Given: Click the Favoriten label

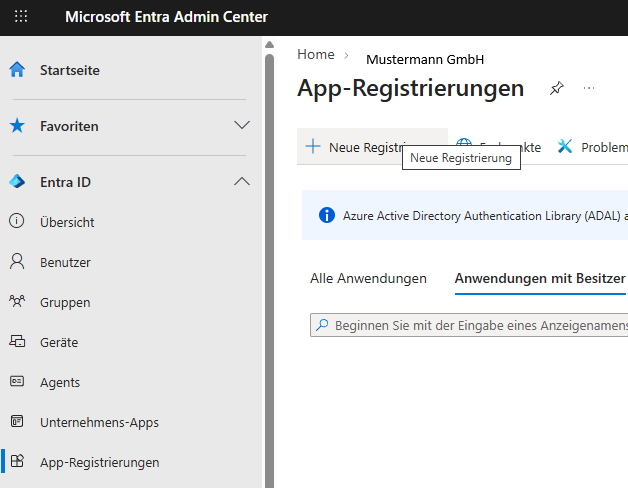Looking at the screenshot, I should pyautogui.click(x=69, y=126).
